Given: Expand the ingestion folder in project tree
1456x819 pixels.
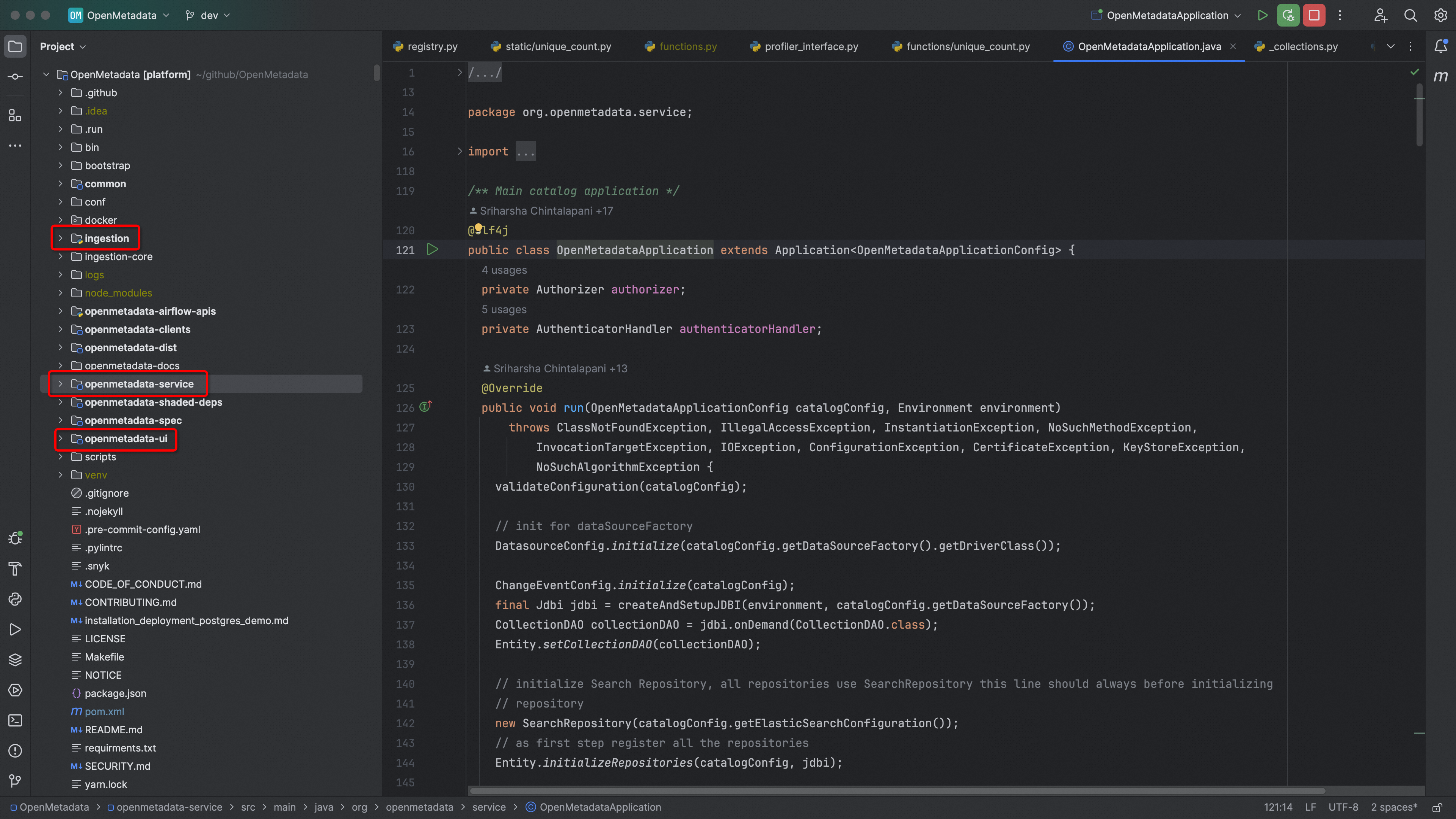Looking at the screenshot, I should 61,238.
